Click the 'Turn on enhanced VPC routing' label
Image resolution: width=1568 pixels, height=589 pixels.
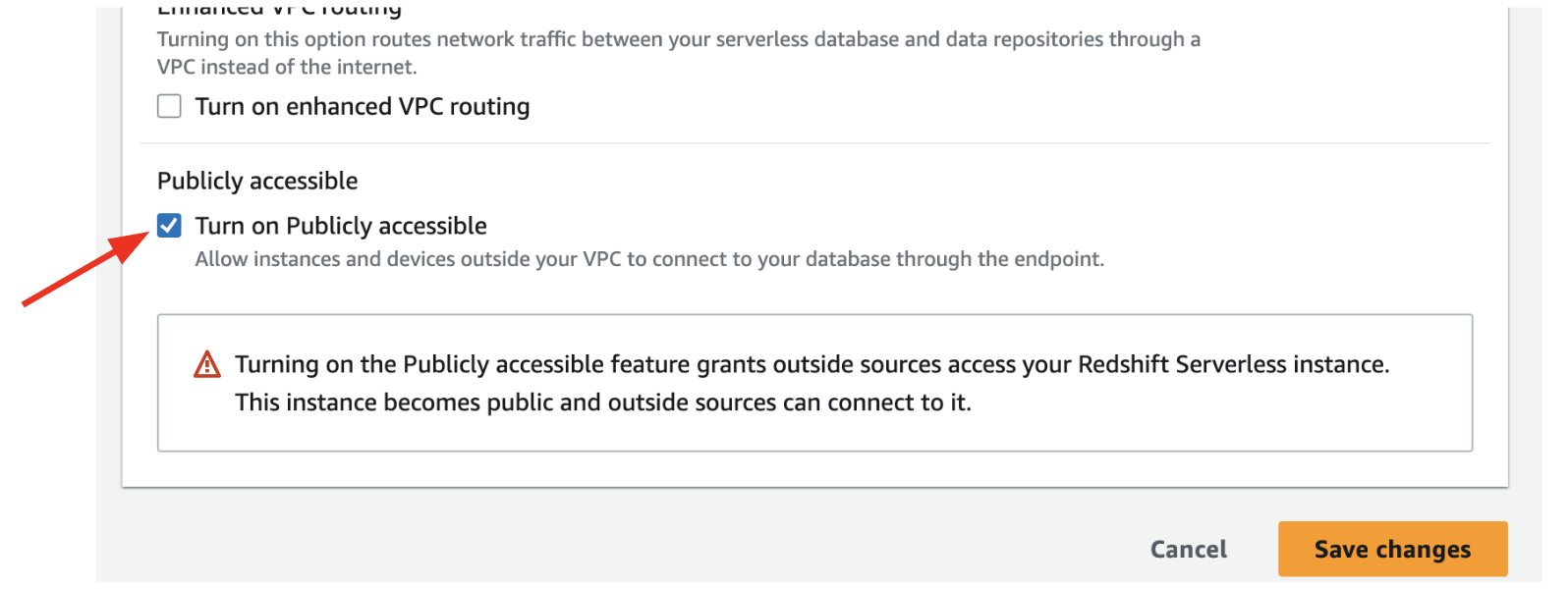coord(362,106)
